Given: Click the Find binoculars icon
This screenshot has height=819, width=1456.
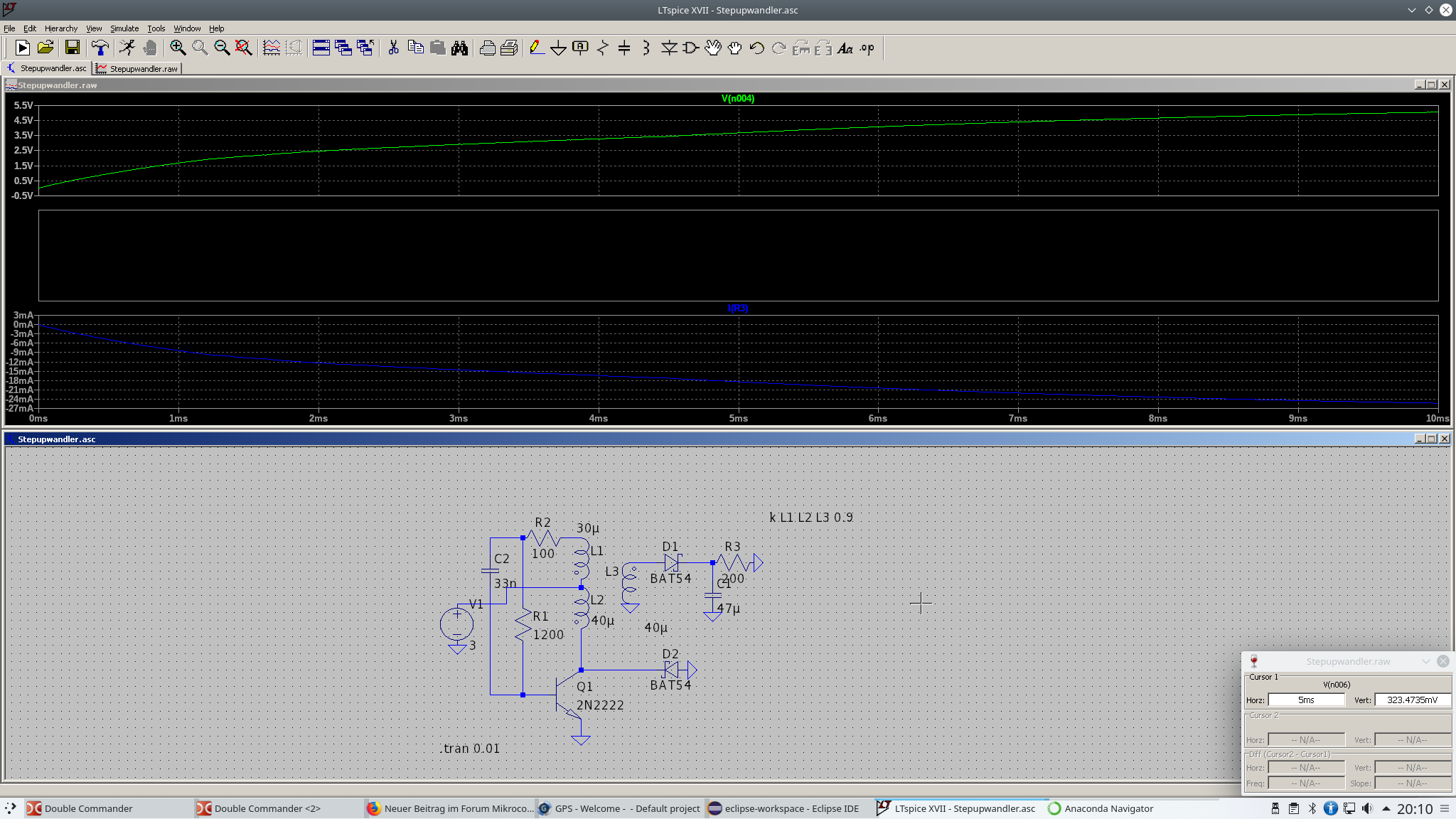Looking at the screenshot, I should (459, 48).
